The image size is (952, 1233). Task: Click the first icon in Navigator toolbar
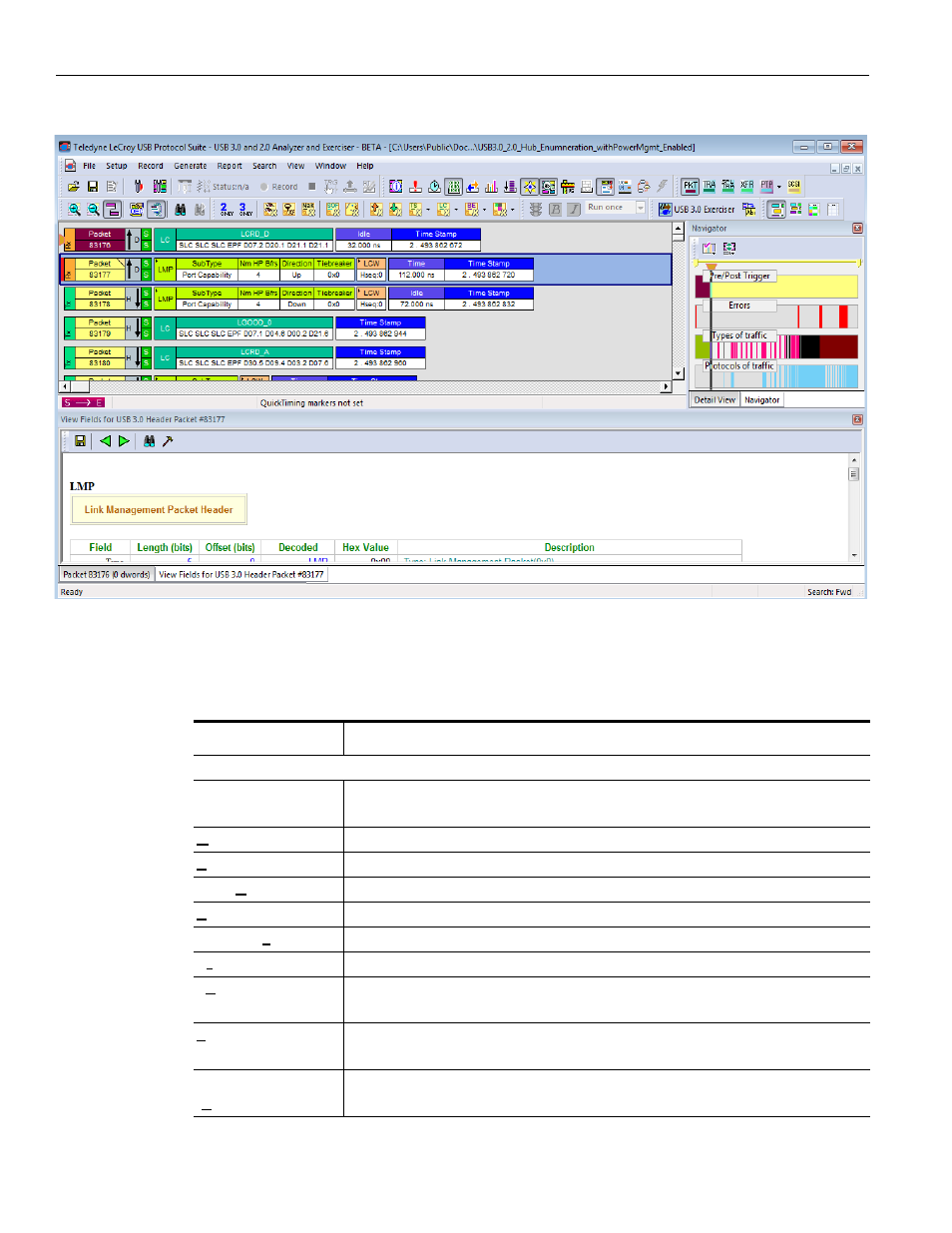click(x=709, y=248)
